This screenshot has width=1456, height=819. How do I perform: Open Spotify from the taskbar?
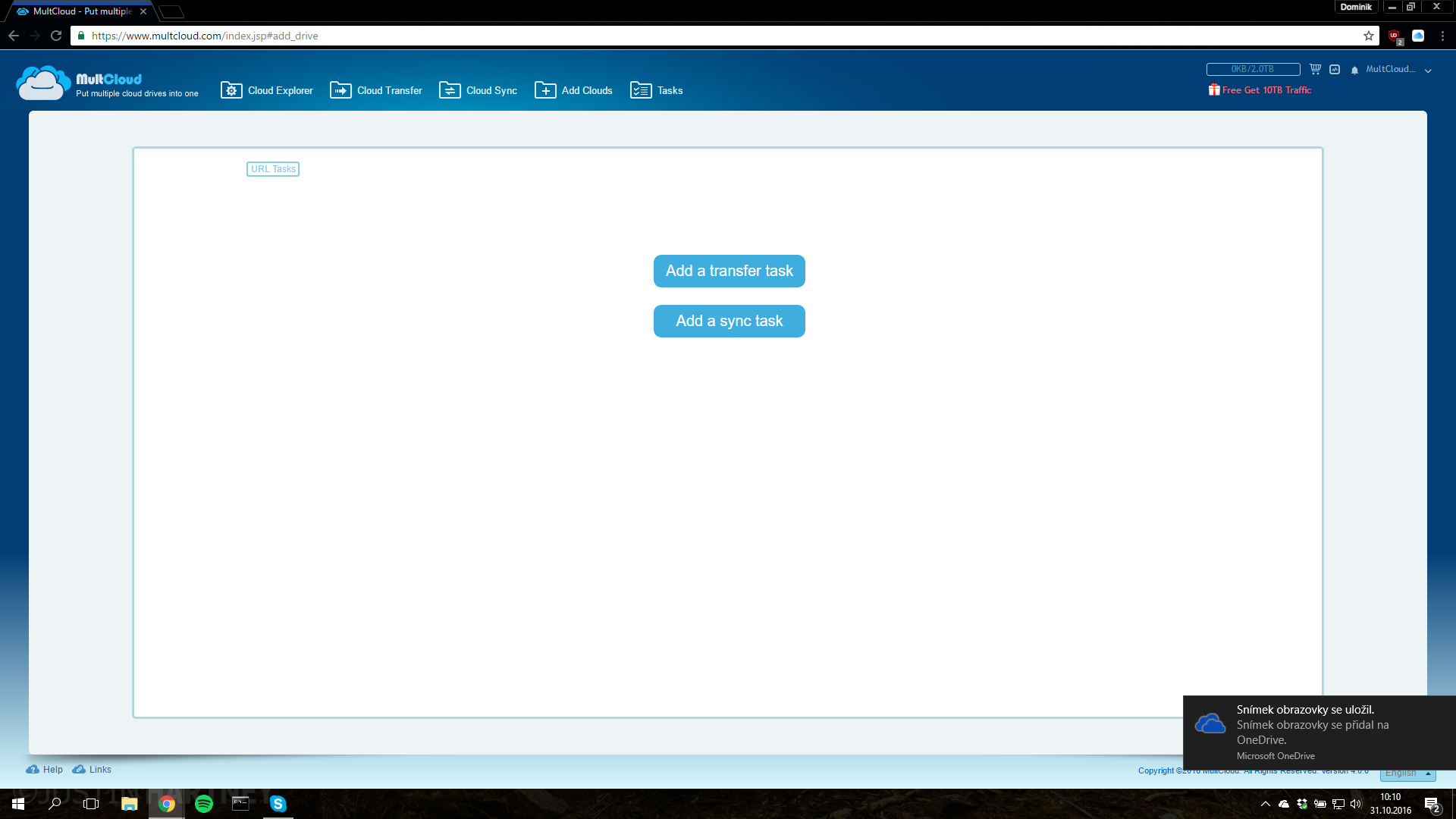pyautogui.click(x=204, y=804)
